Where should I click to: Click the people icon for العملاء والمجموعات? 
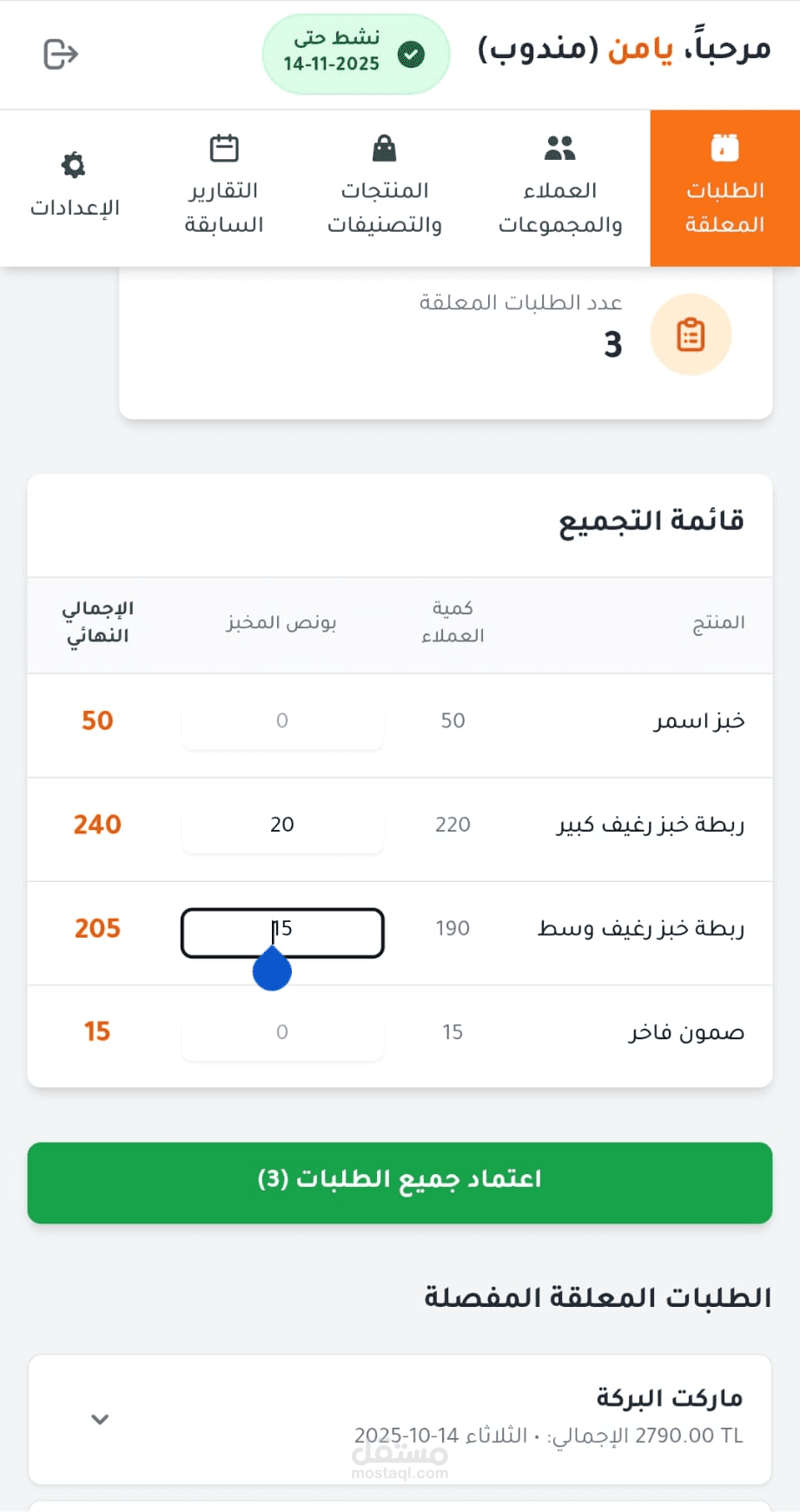tap(560, 149)
